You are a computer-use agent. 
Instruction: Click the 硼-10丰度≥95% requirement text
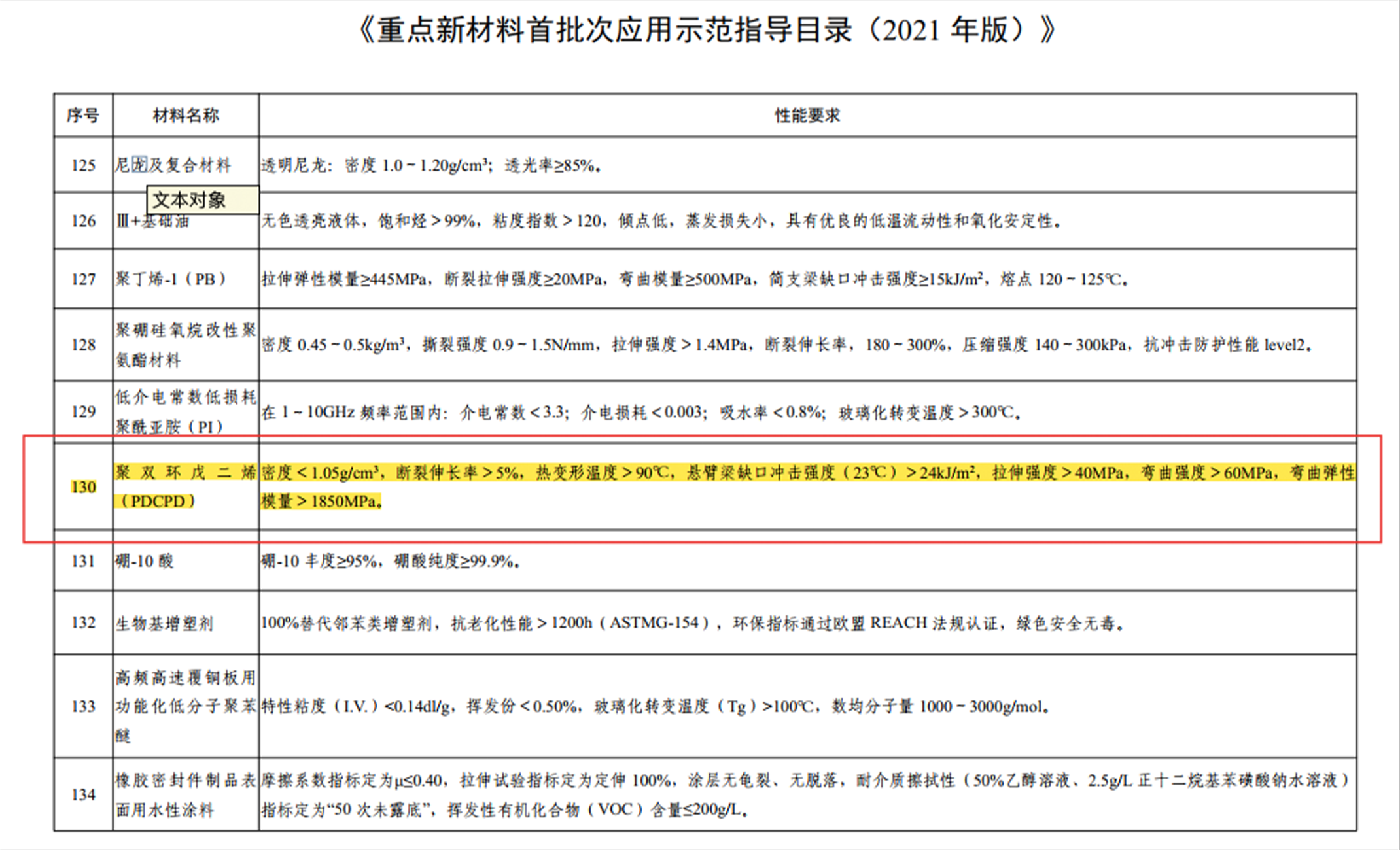391,561
